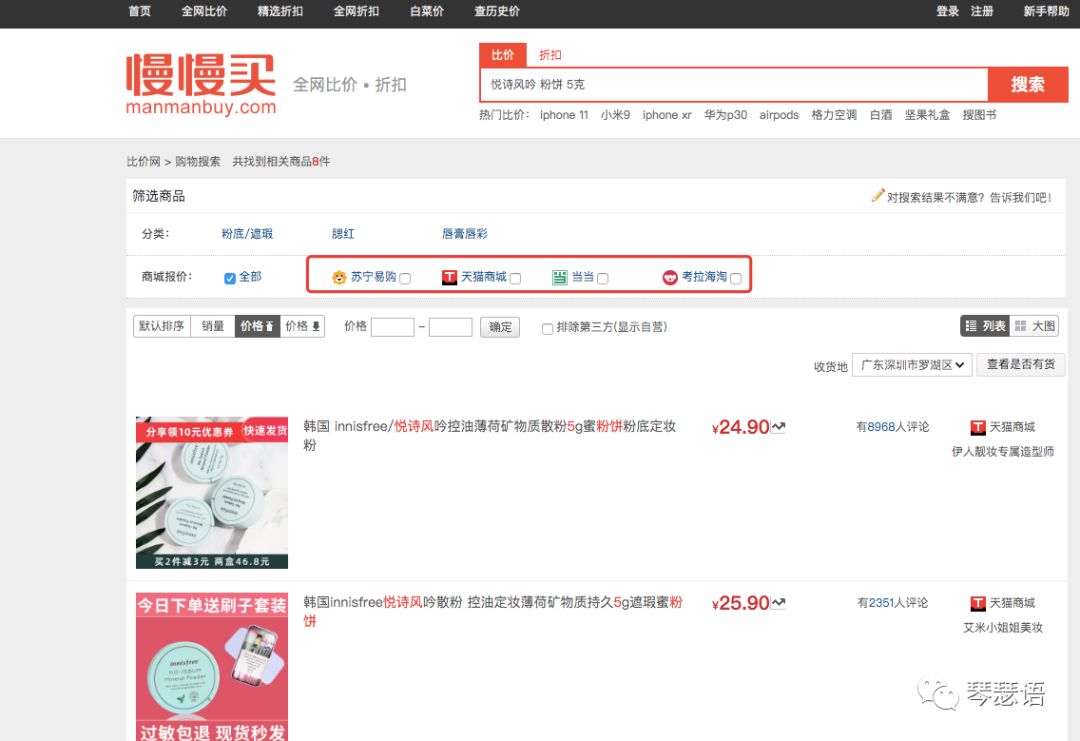
Task: Click the 搜索 search button
Action: (1028, 85)
